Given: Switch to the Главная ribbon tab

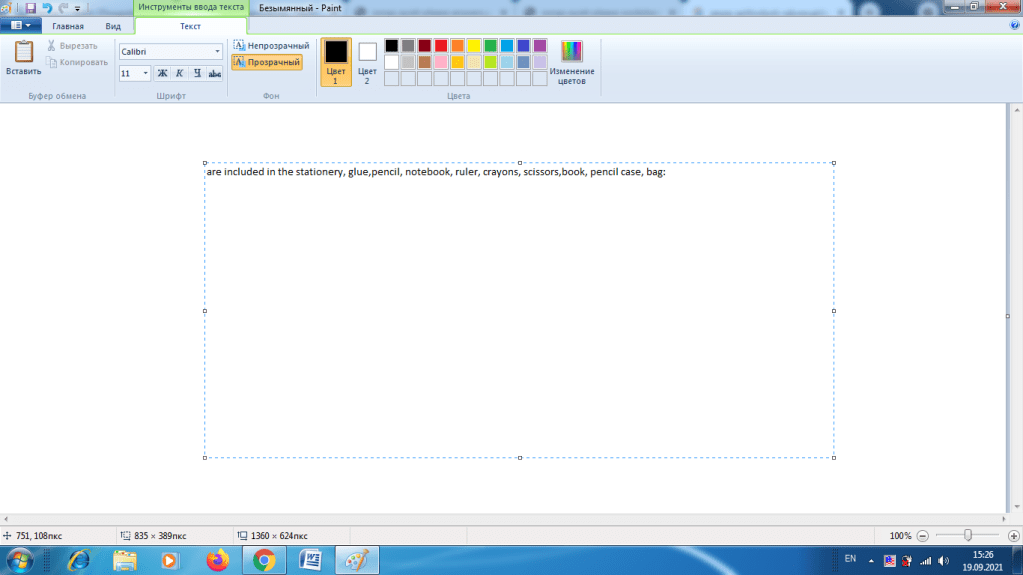Looking at the screenshot, I should [68, 26].
